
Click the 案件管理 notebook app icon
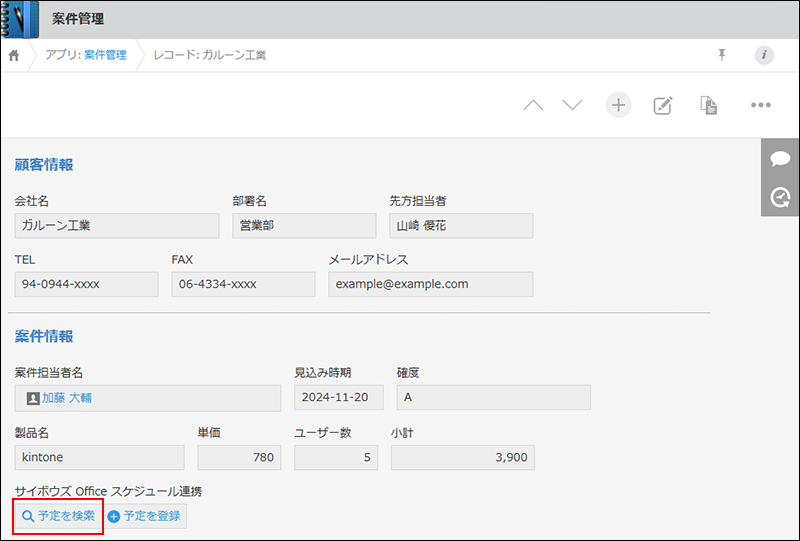pyautogui.click(x=20, y=19)
